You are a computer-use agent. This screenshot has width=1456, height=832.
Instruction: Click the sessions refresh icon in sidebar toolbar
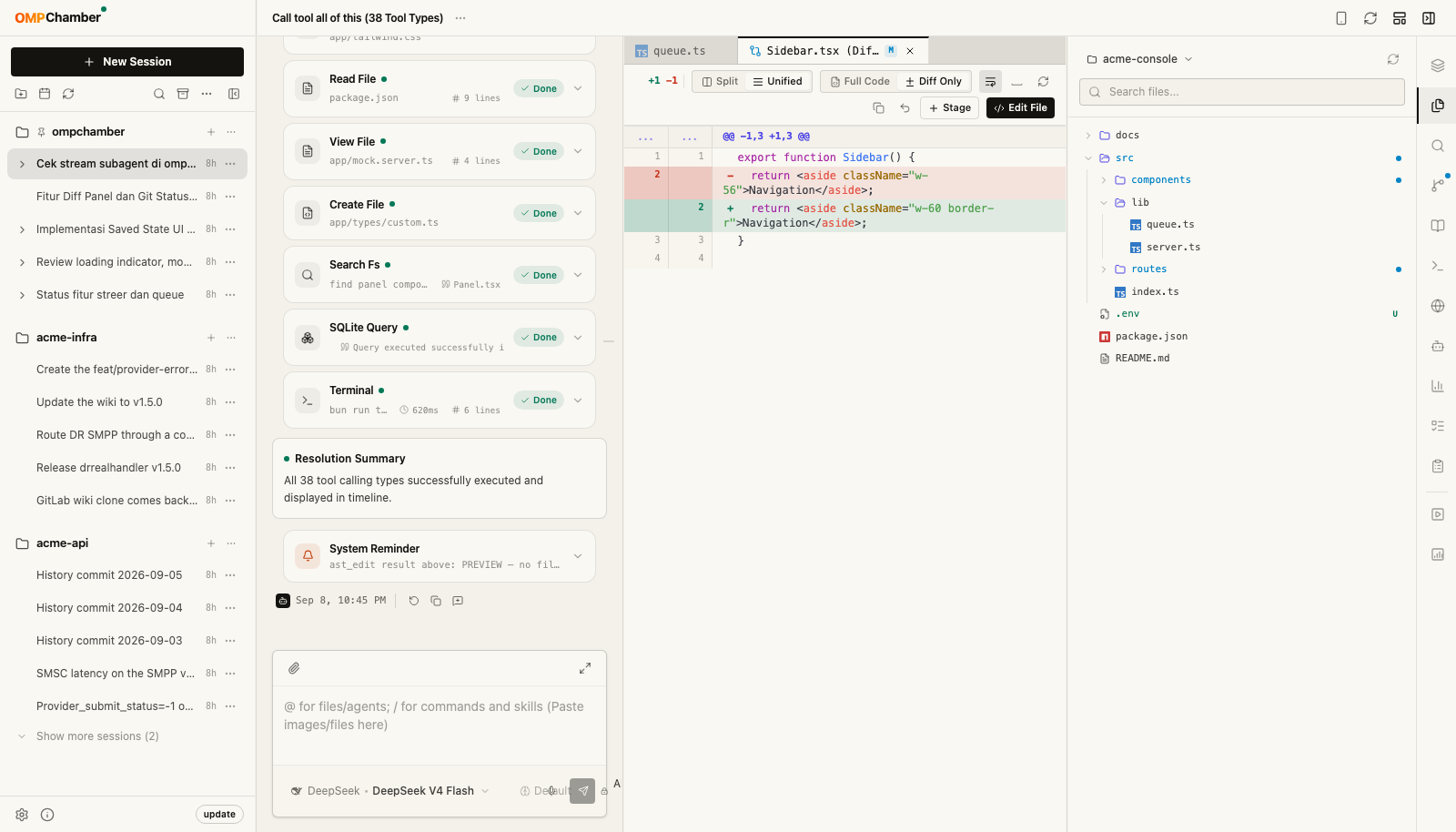coord(68,94)
